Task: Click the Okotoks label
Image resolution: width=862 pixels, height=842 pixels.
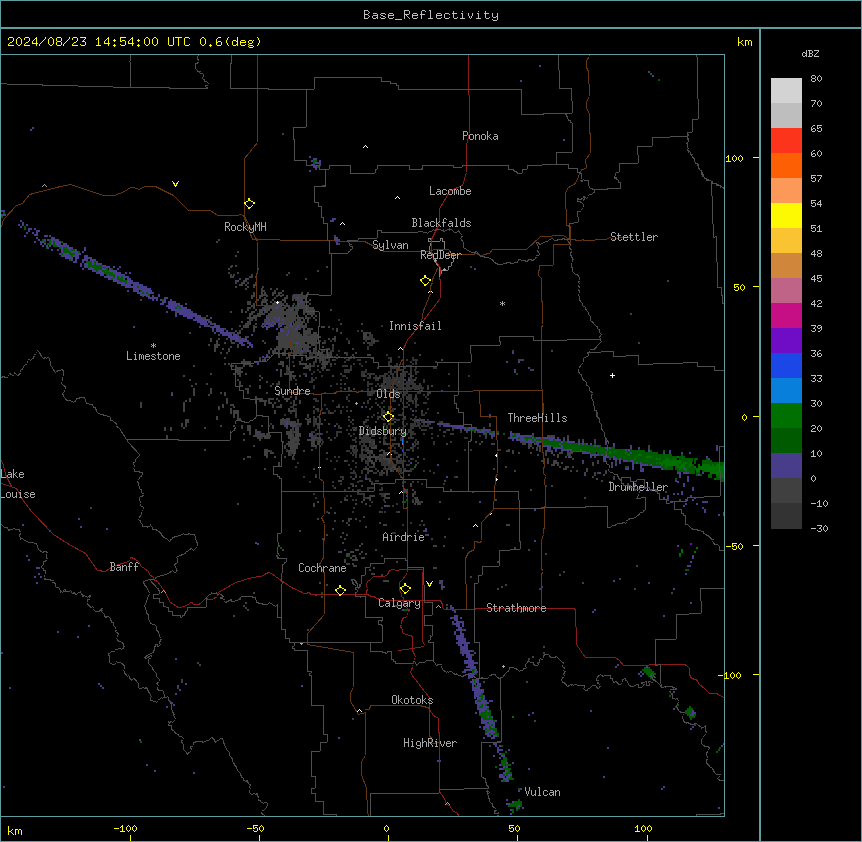Action: (412, 700)
